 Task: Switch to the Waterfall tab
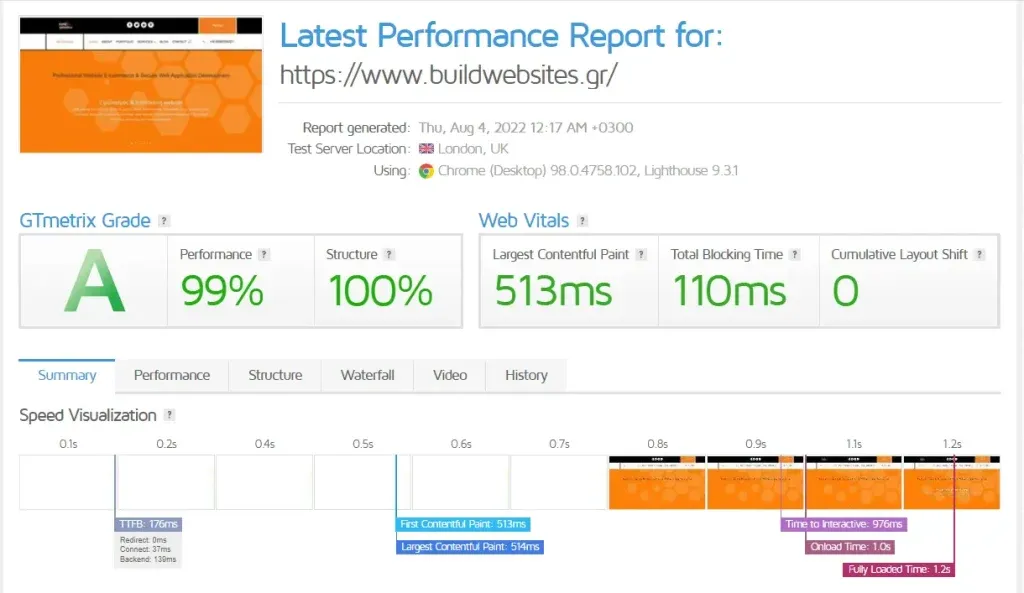(367, 375)
